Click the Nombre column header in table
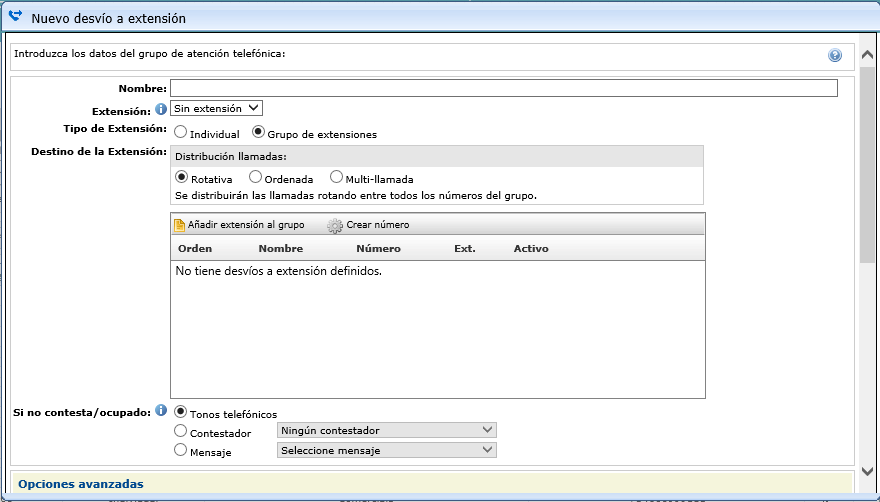 281,248
